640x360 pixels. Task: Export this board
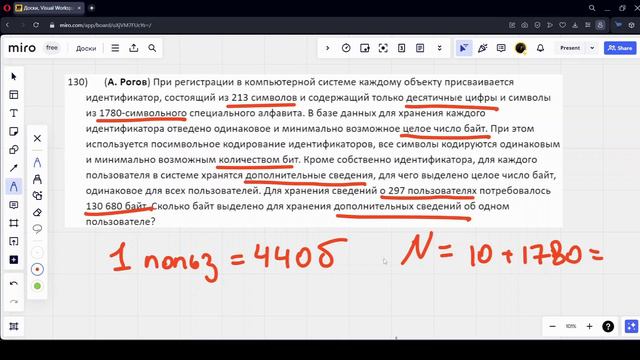click(133, 48)
